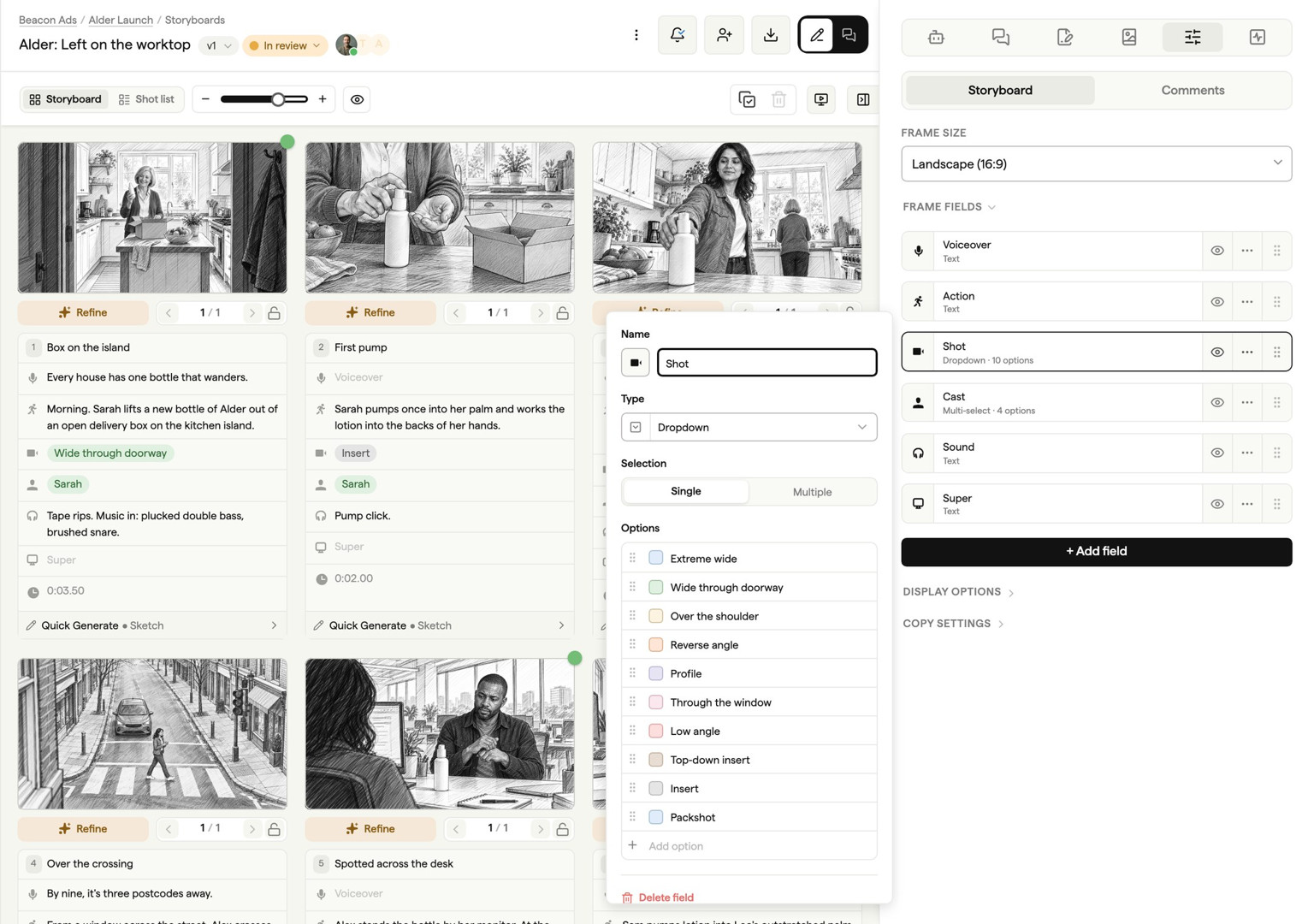Click the download icon in header
Image resolution: width=1314 pixels, height=924 pixels.
click(771, 35)
